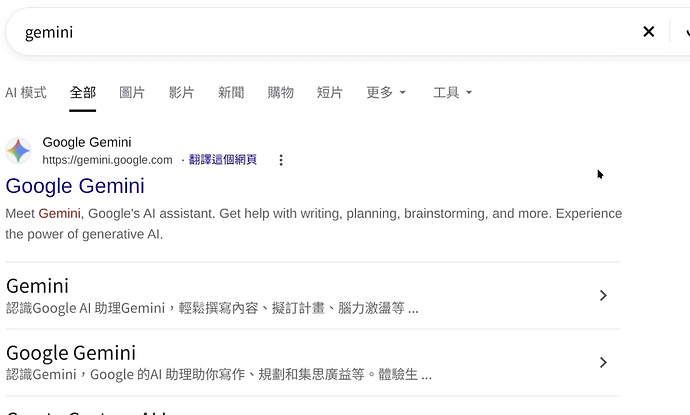Click the description starting 認識Gemini，Google 的AI

[219, 375]
